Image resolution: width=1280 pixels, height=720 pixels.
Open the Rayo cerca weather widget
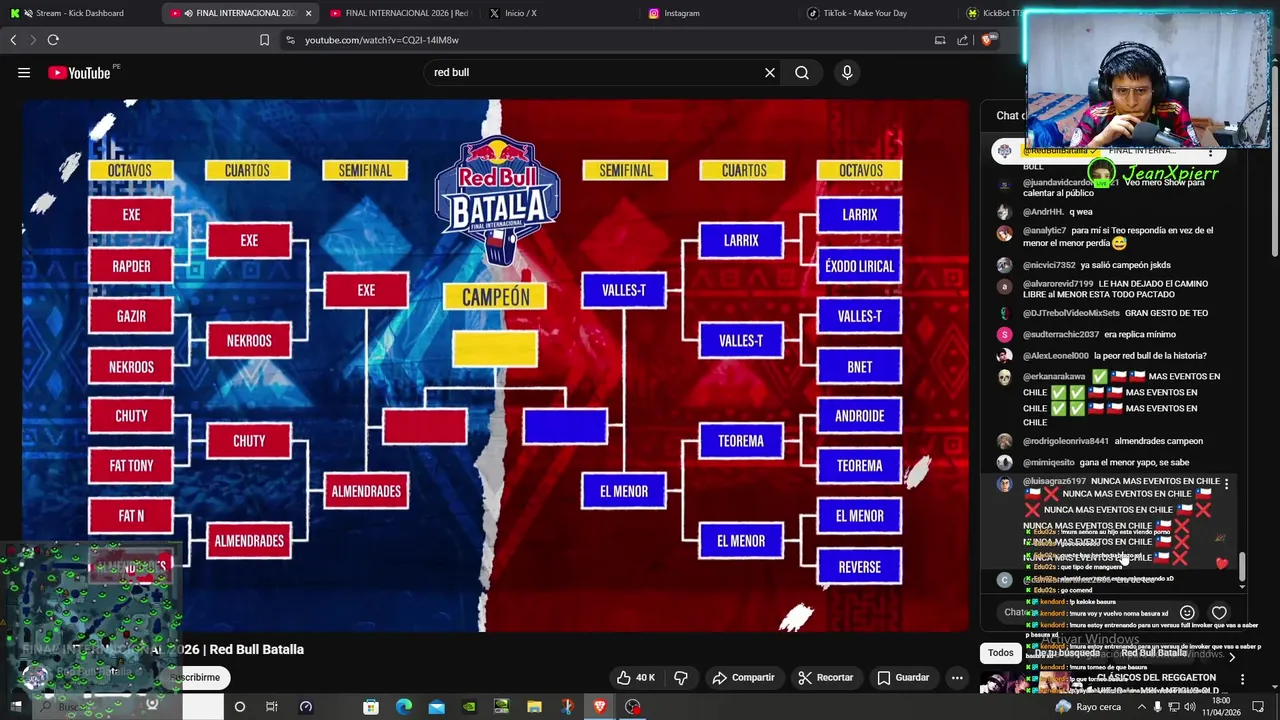[1090, 707]
